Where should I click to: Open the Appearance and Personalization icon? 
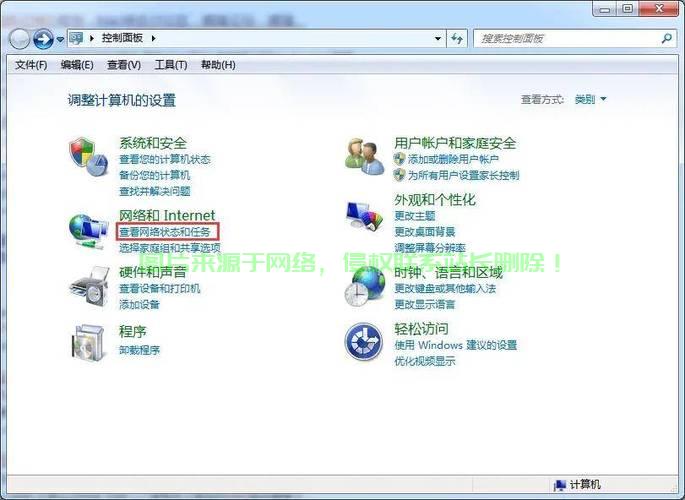coord(364,216)
